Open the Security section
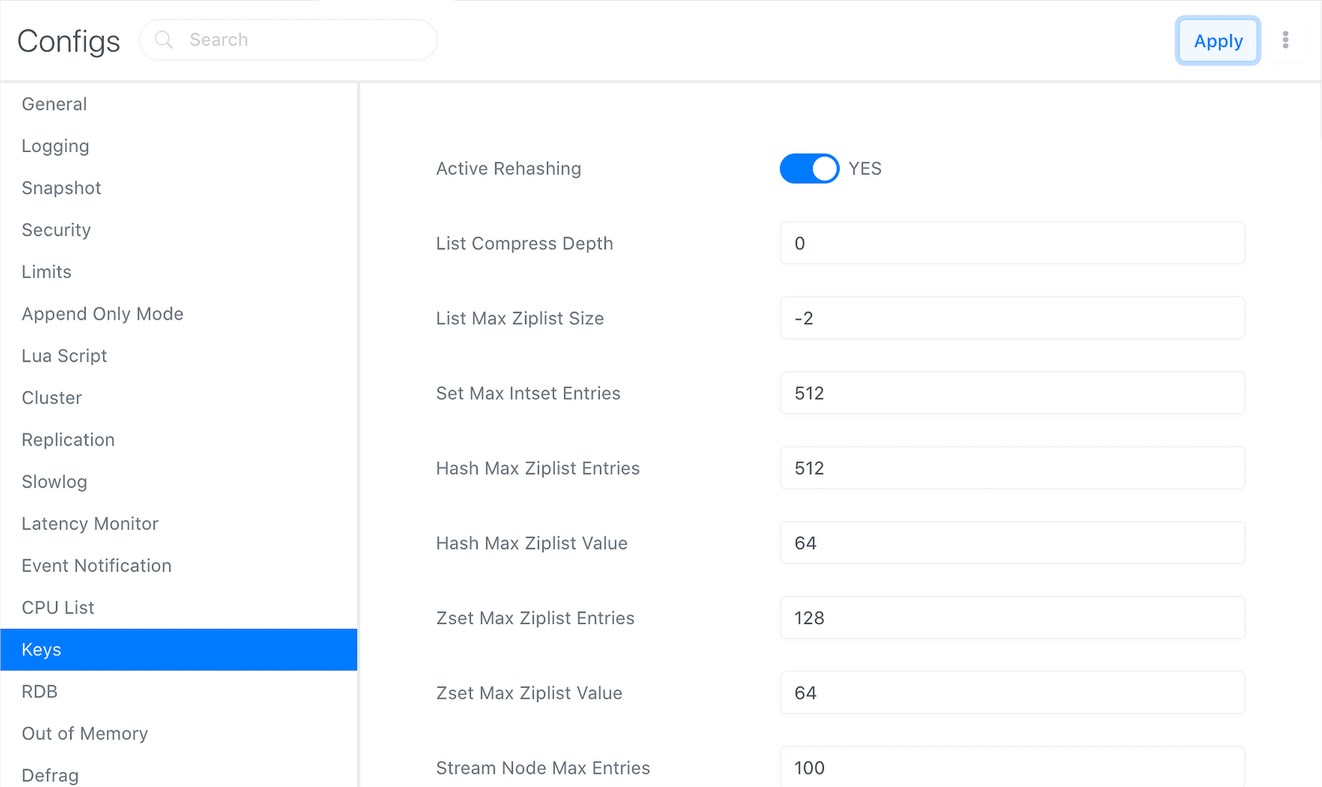This screenshot has height=787, width=1322. [56, 230]
